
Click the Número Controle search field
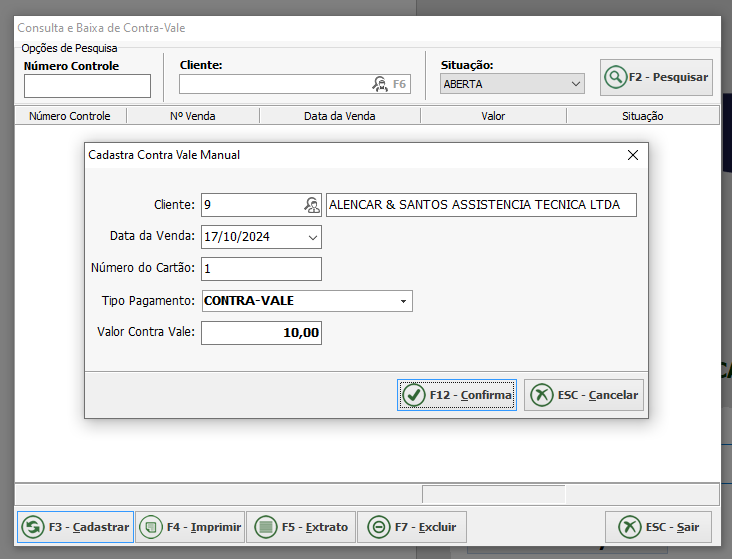point(87,86)
